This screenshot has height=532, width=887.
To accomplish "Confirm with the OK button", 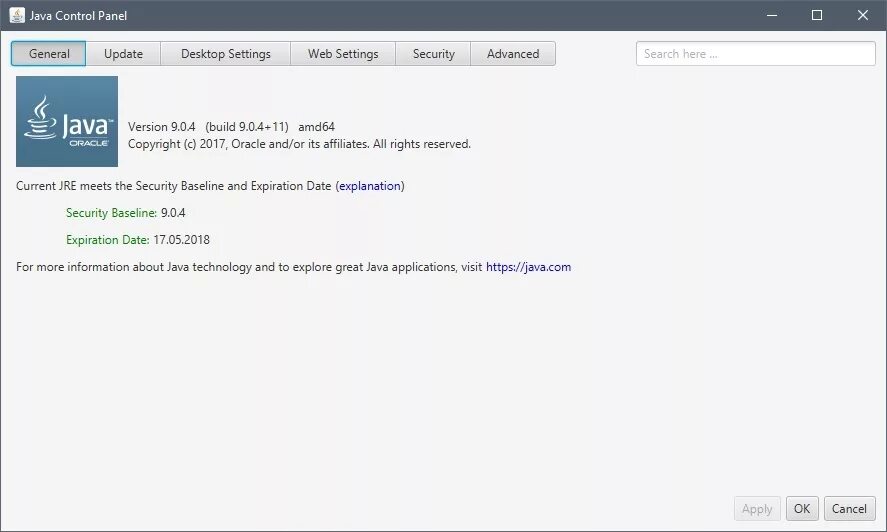I will [802, 509].
